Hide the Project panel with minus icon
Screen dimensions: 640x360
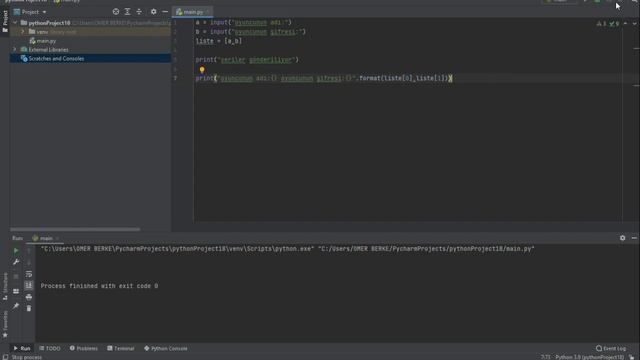pyautogui.click(x=165, y=12)
